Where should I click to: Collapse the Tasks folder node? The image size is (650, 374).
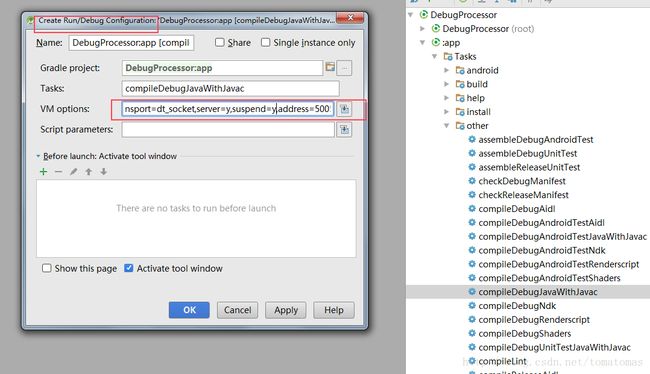pos(434,56)
